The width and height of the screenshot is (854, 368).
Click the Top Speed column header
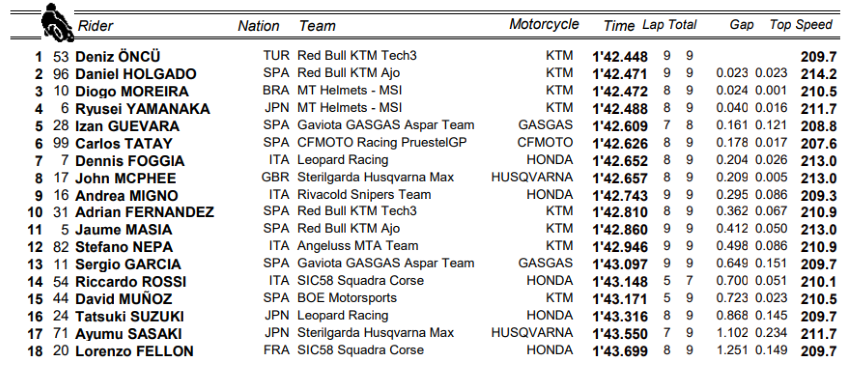coord(801,24)
